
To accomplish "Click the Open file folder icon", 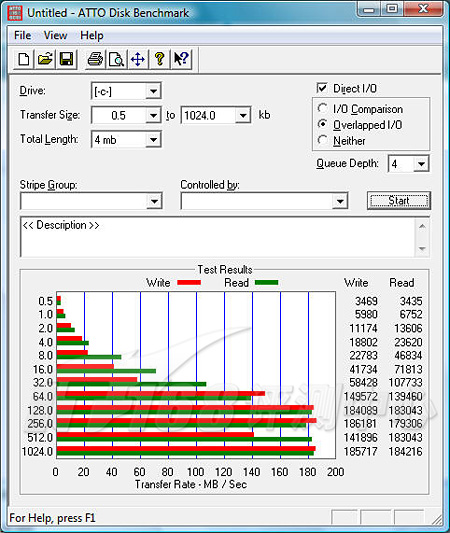I will point(45,59).
